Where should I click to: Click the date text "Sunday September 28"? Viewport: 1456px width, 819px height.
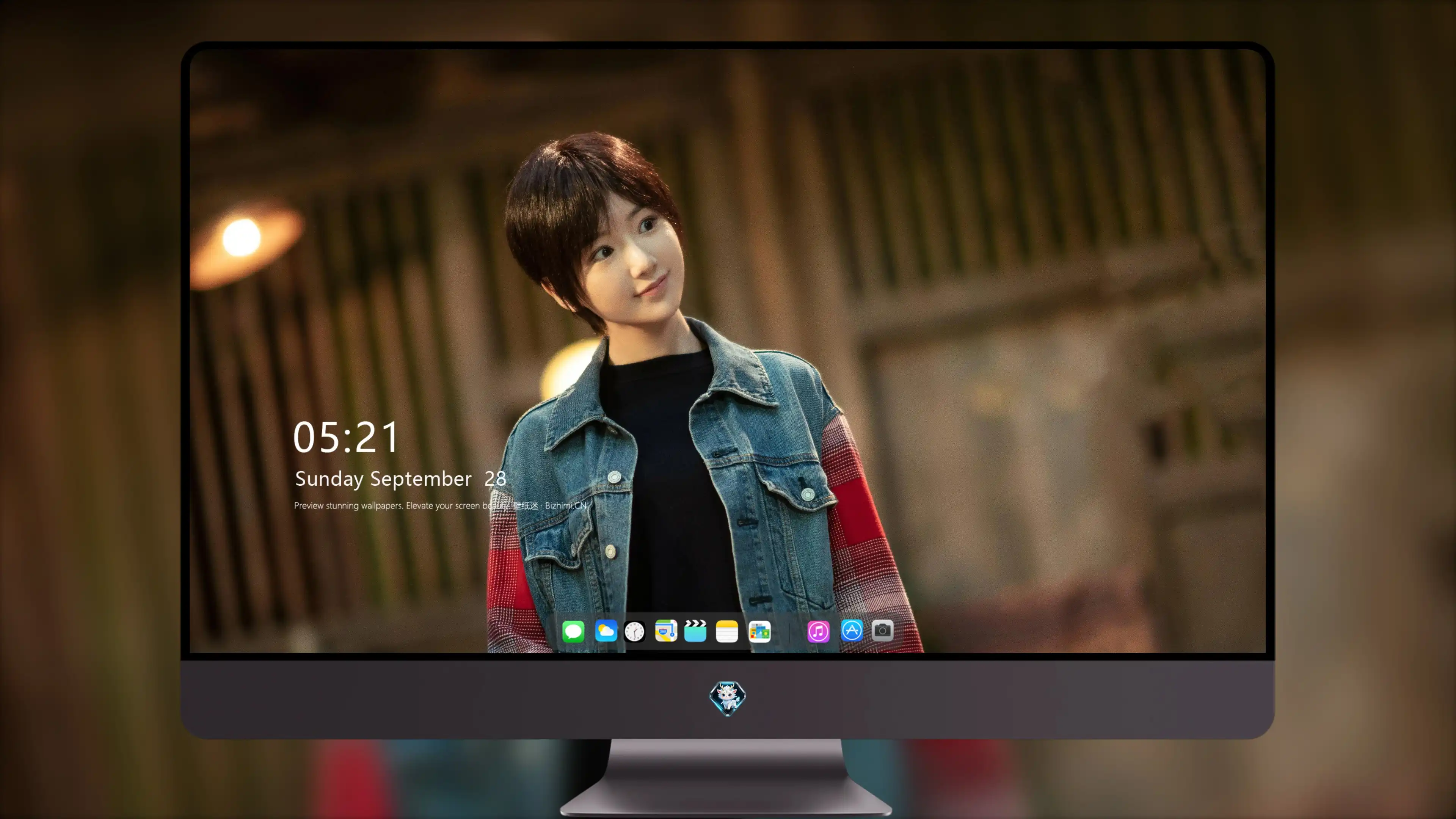pos(400,479)
